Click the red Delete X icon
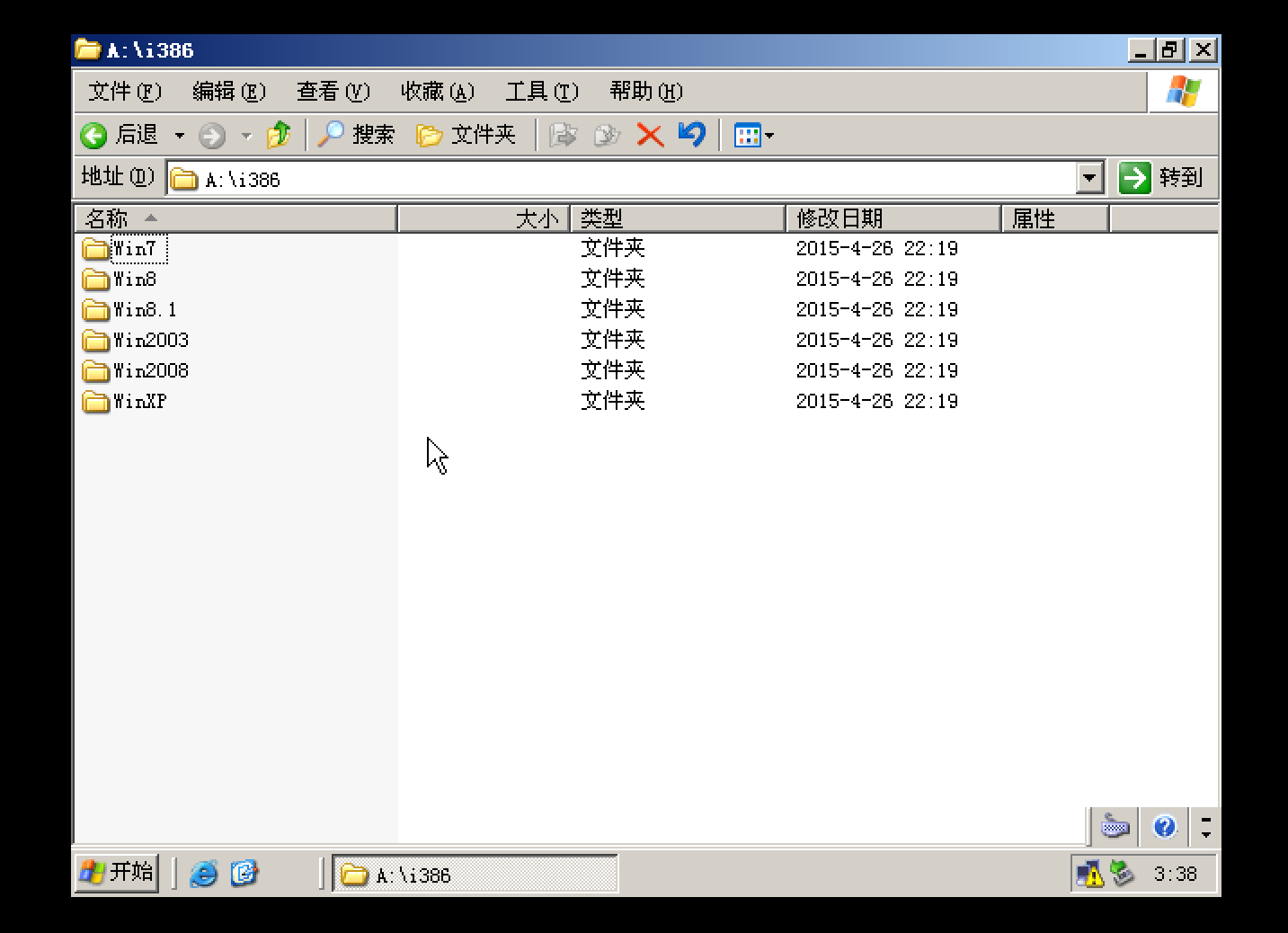The height and width of the screenshot is (933, 1288). (650, 136)
